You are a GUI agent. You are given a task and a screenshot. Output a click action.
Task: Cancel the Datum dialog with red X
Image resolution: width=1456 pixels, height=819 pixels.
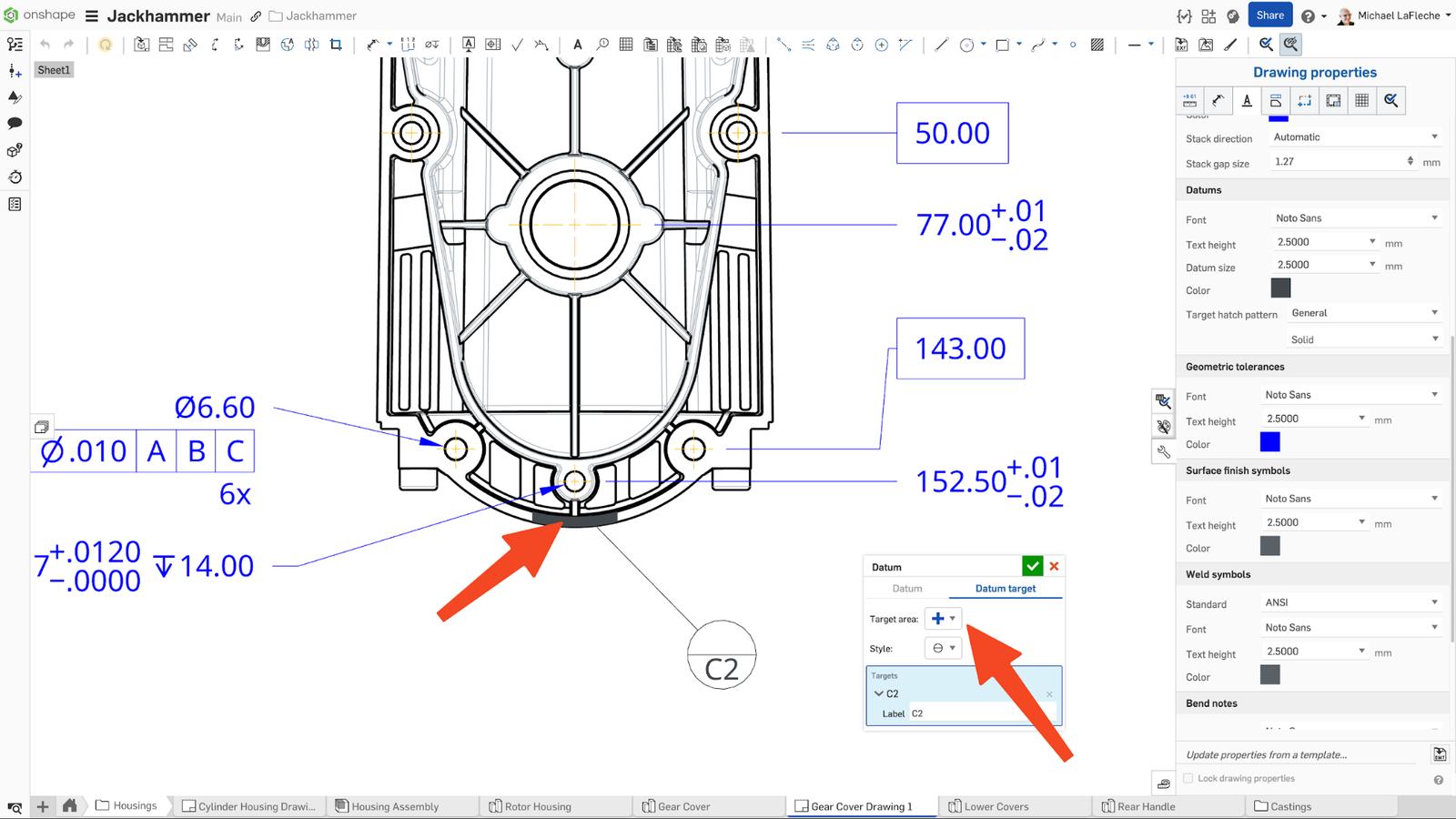point(1054,566)
